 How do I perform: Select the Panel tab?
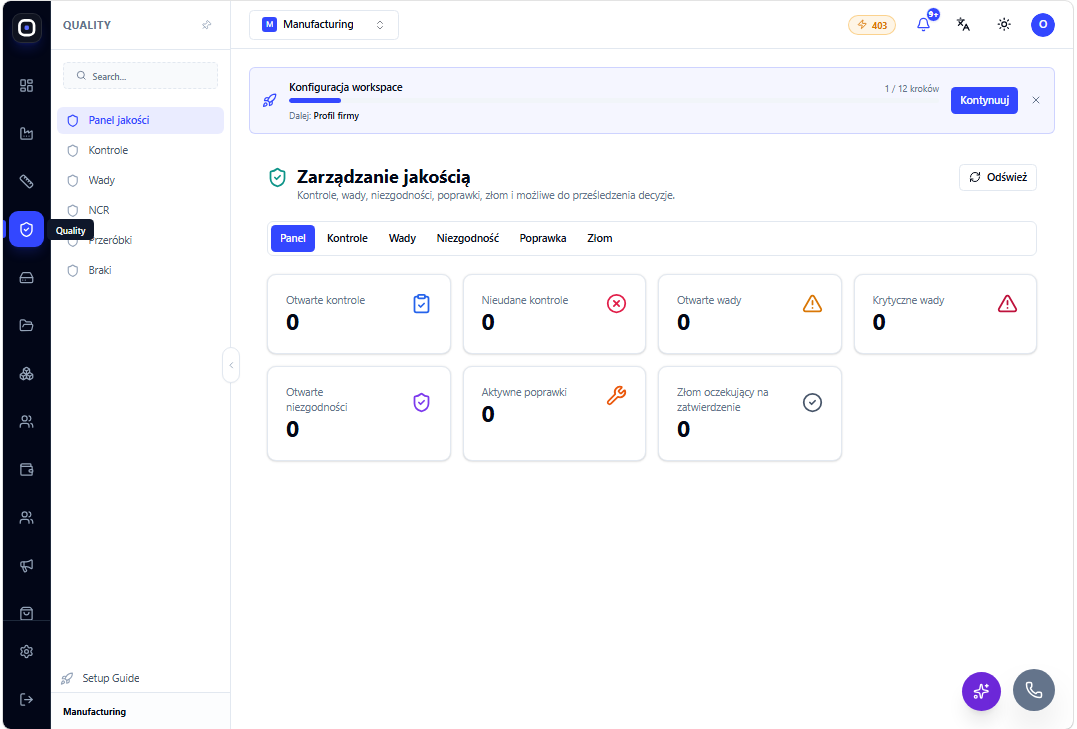[293, 238]
